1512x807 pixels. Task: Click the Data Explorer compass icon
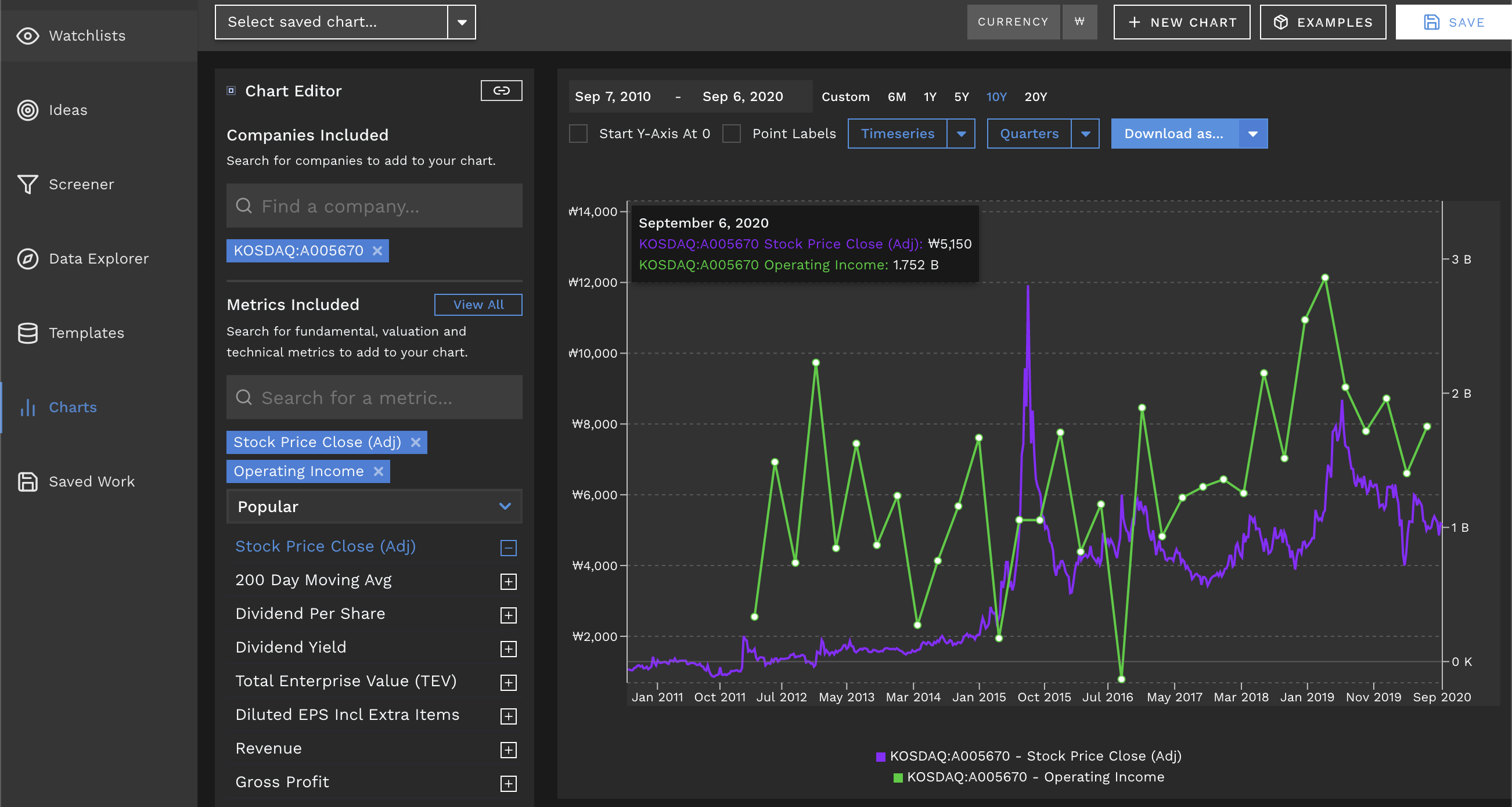click(x=28, y=259)
